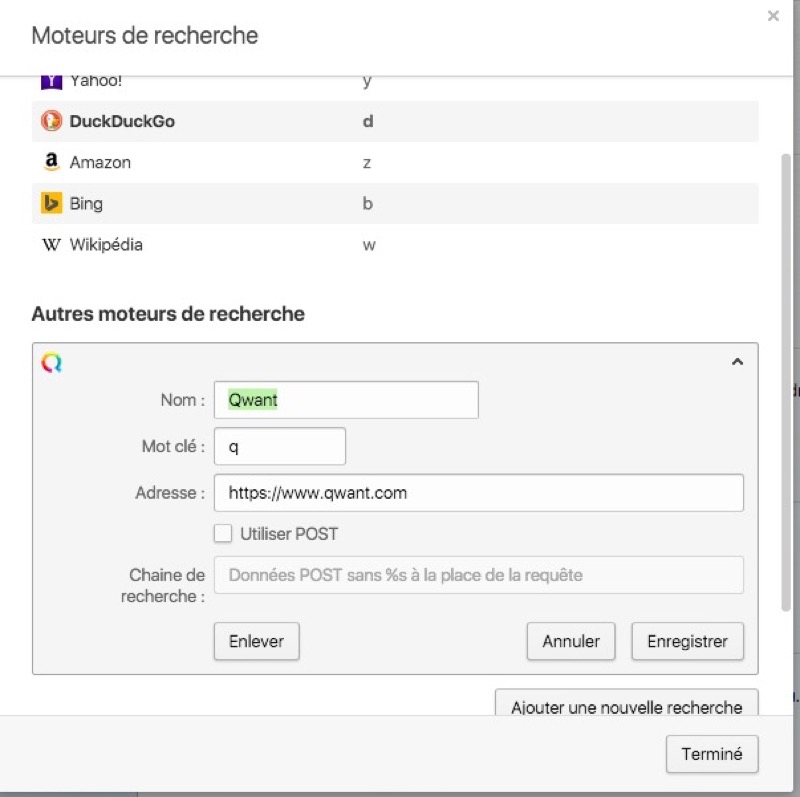The height and width of the screenshot is (797, 800).
Task: Edit the Adresse URL field
Action: 478,493
